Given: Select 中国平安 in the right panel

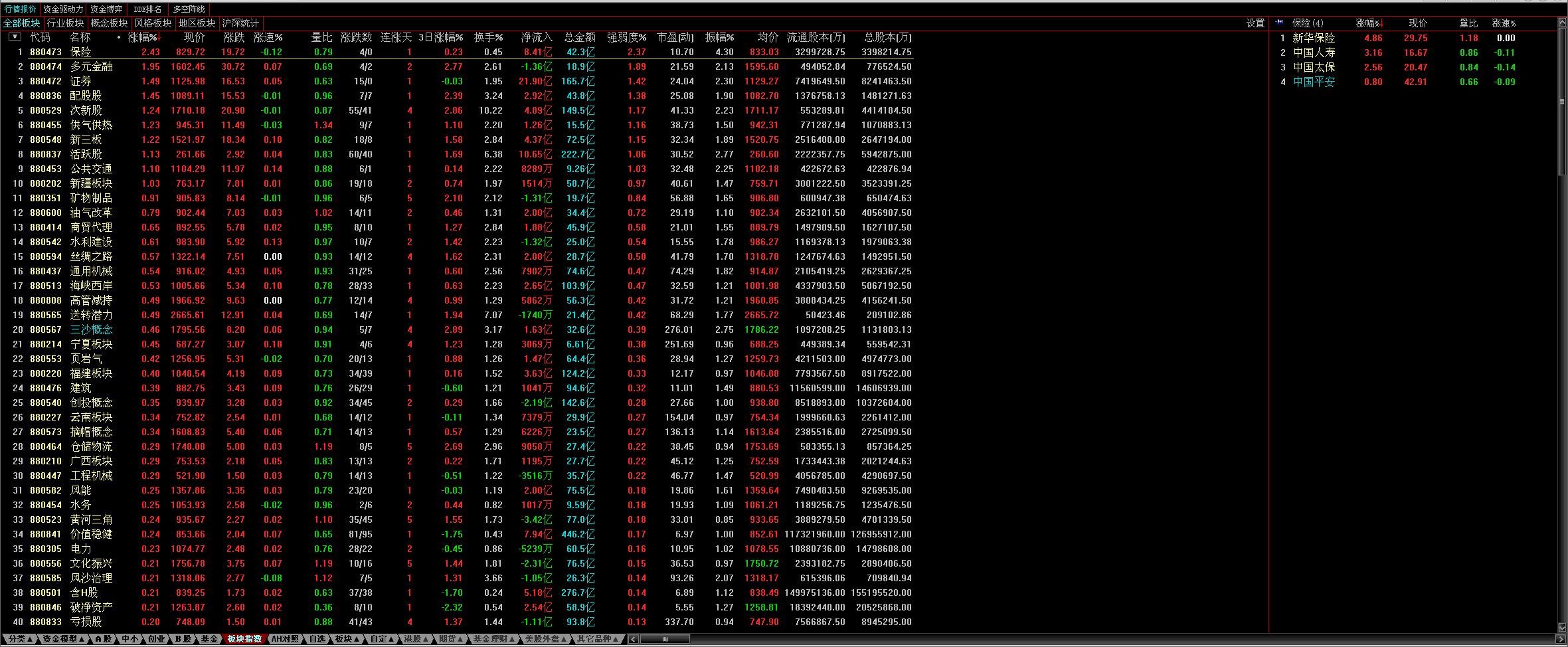Looking at the screenshot, I should tap(1413, 82).
